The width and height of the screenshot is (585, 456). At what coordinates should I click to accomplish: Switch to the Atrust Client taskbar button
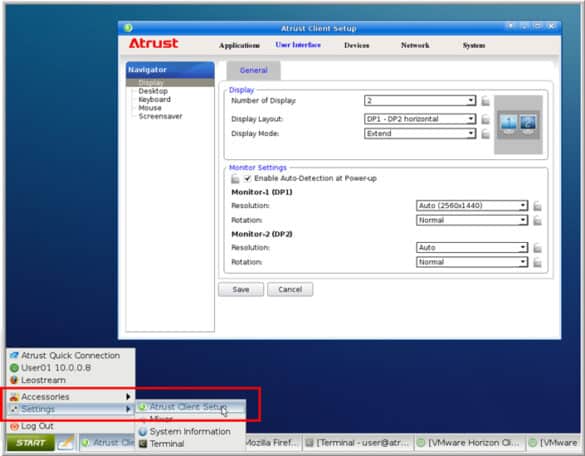click(x=107, y=443)
